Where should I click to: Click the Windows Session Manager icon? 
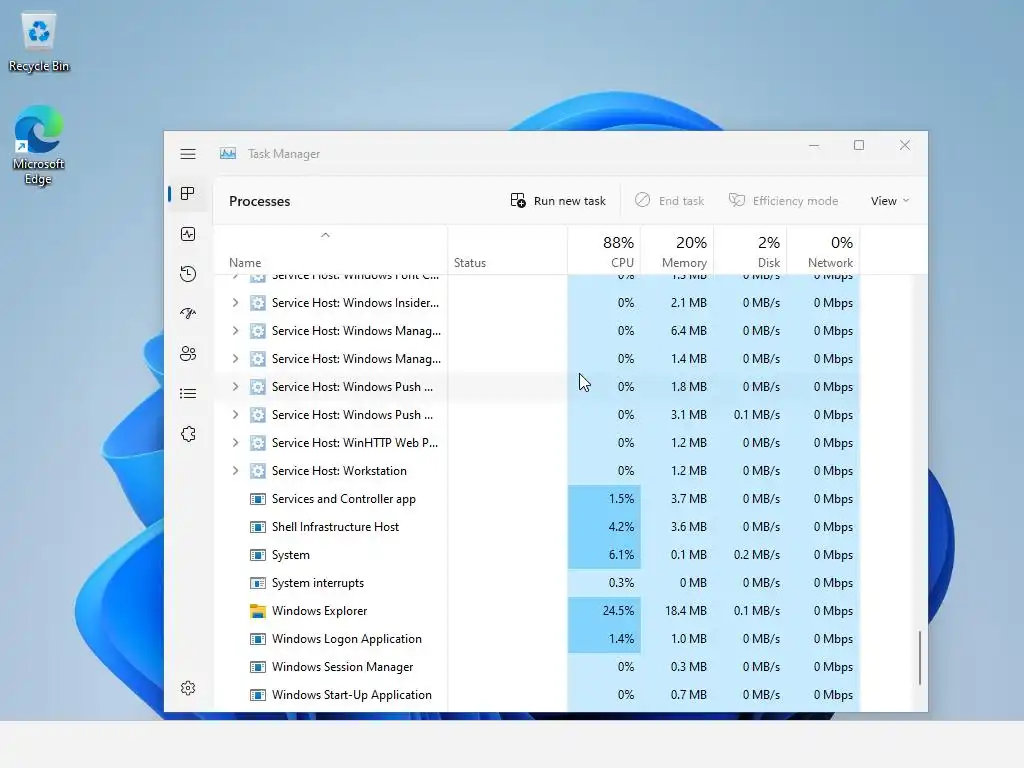[x=258, y=667]
